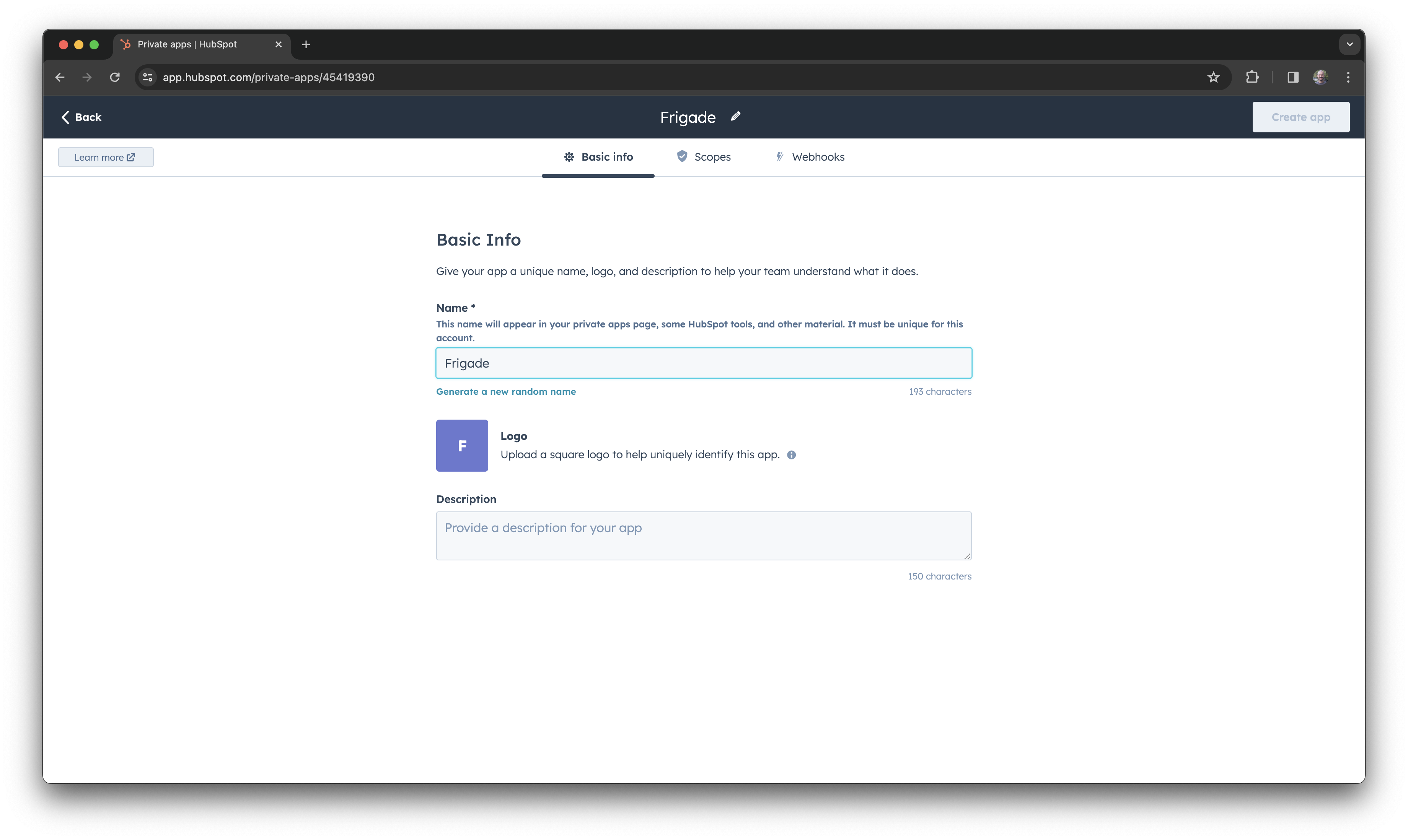Click the Chrome profile avatar
This screenshot has width=1408, height=840.
coord(1321,77)
